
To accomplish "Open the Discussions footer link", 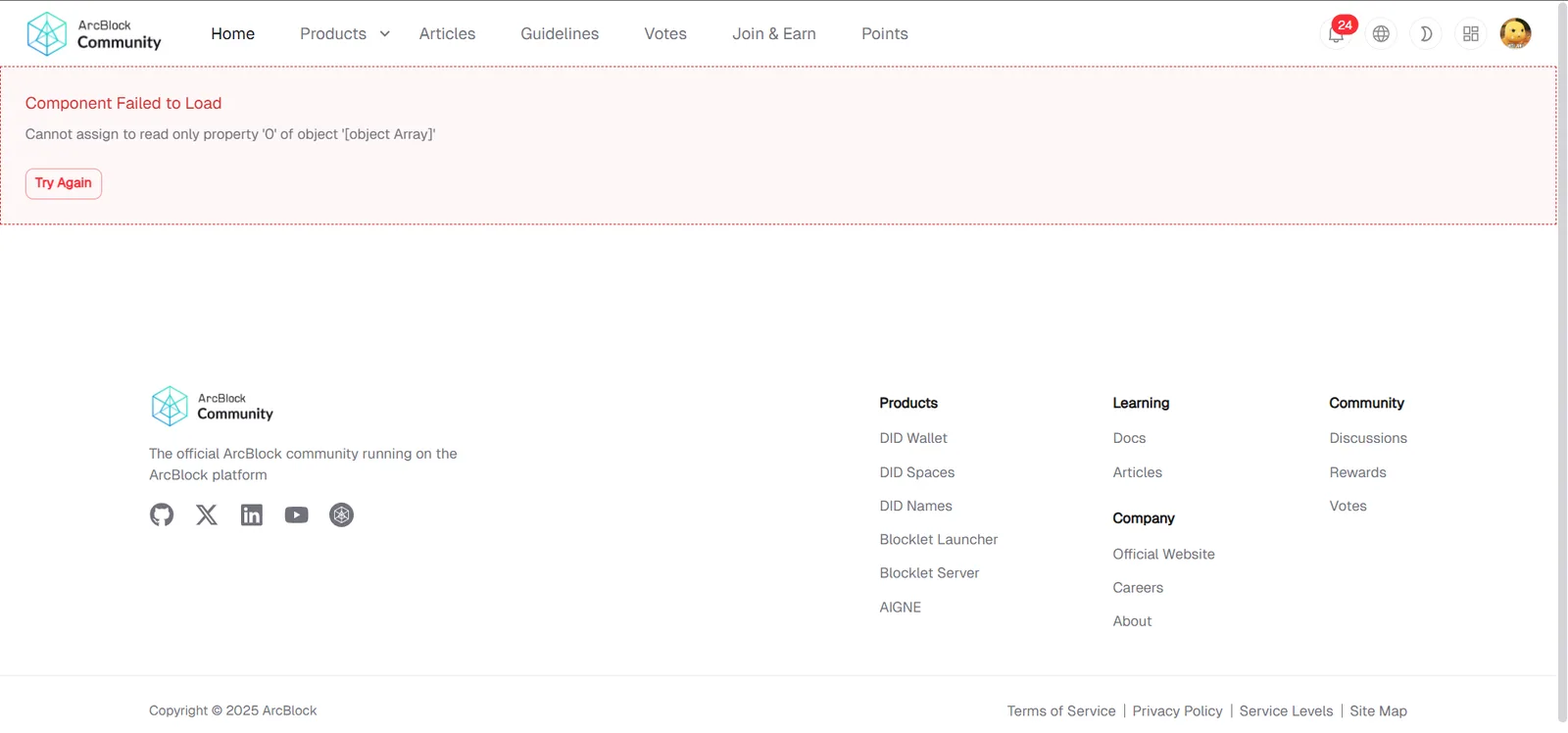I will tap(1368, 438).
